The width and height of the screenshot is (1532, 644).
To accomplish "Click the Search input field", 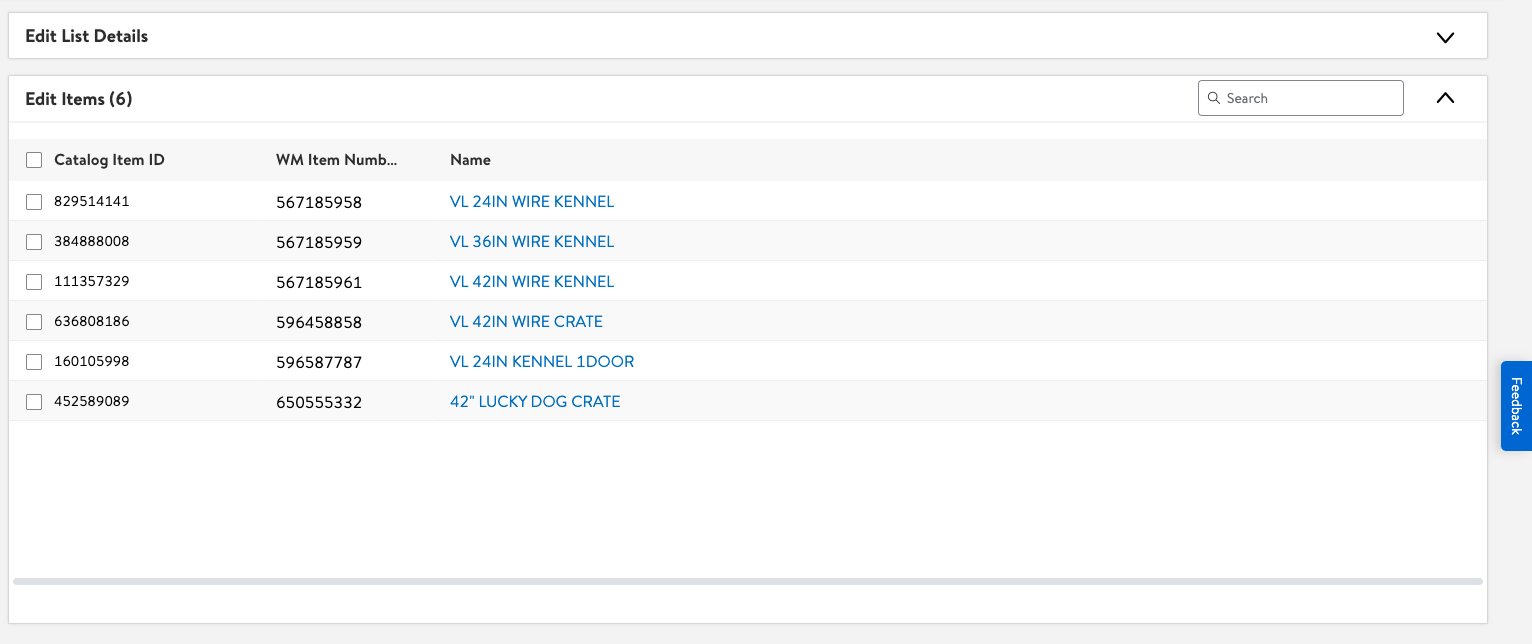I will tap(1300, 98).
